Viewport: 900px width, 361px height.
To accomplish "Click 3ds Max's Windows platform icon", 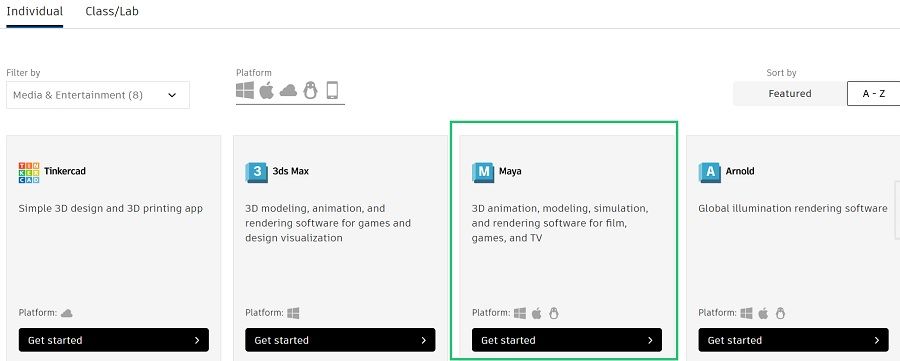I will click(x=293, y=313).
